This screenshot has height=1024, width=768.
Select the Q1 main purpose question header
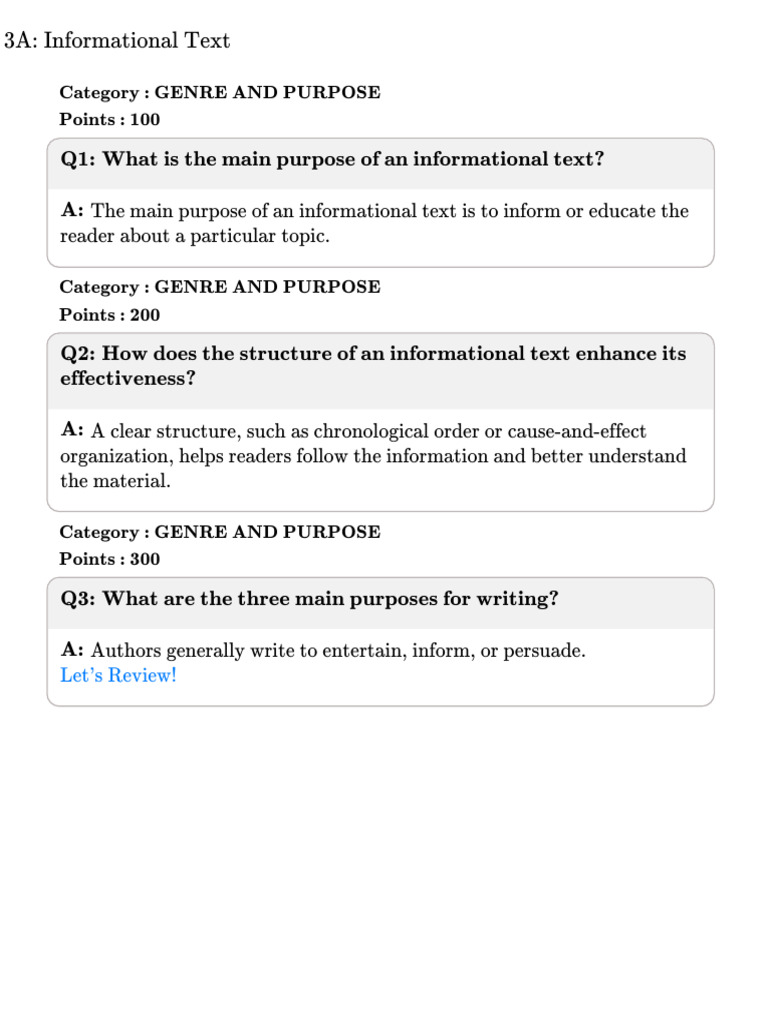point(333,159)
